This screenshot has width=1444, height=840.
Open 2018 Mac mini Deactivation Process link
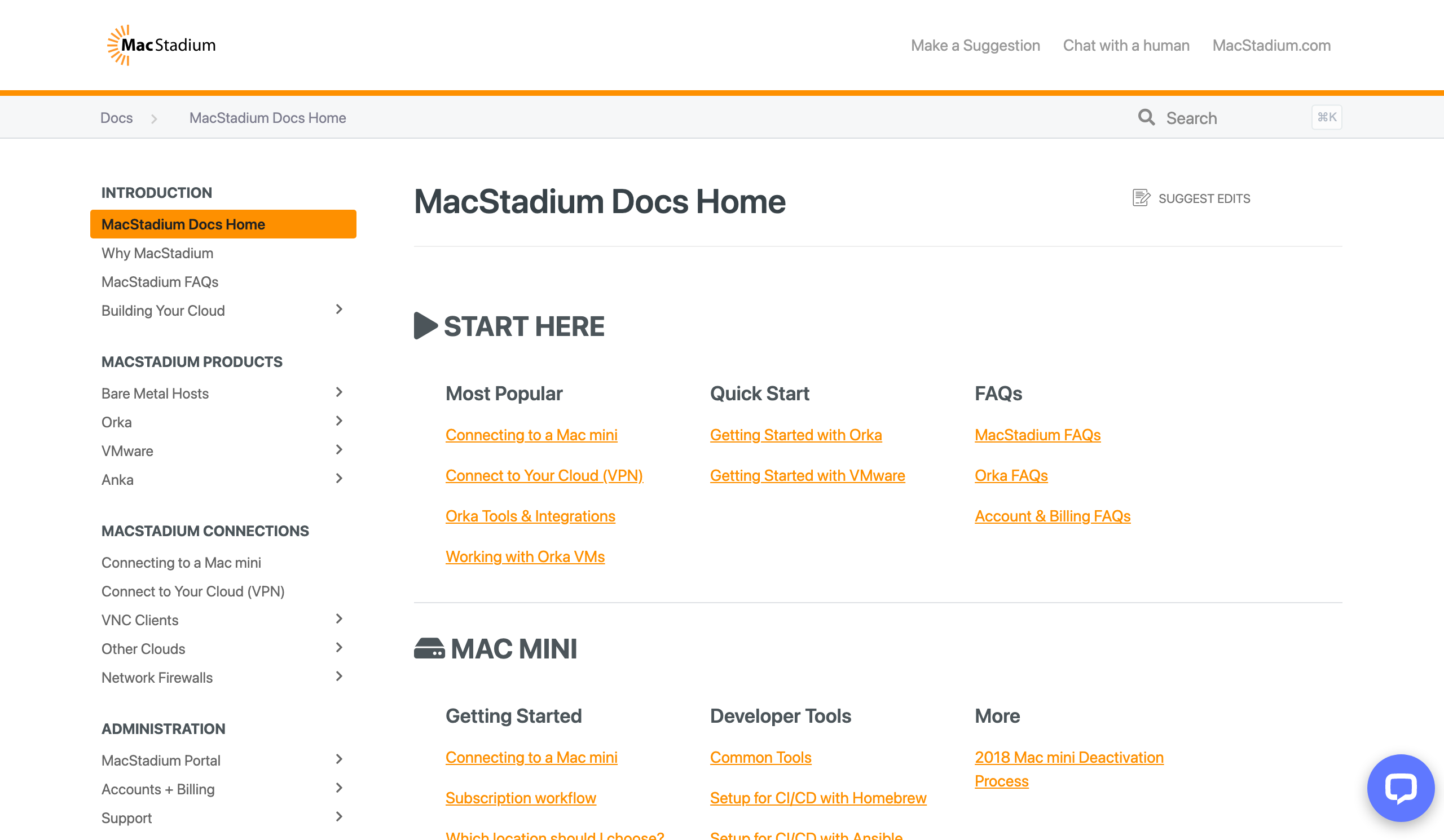1069,769
